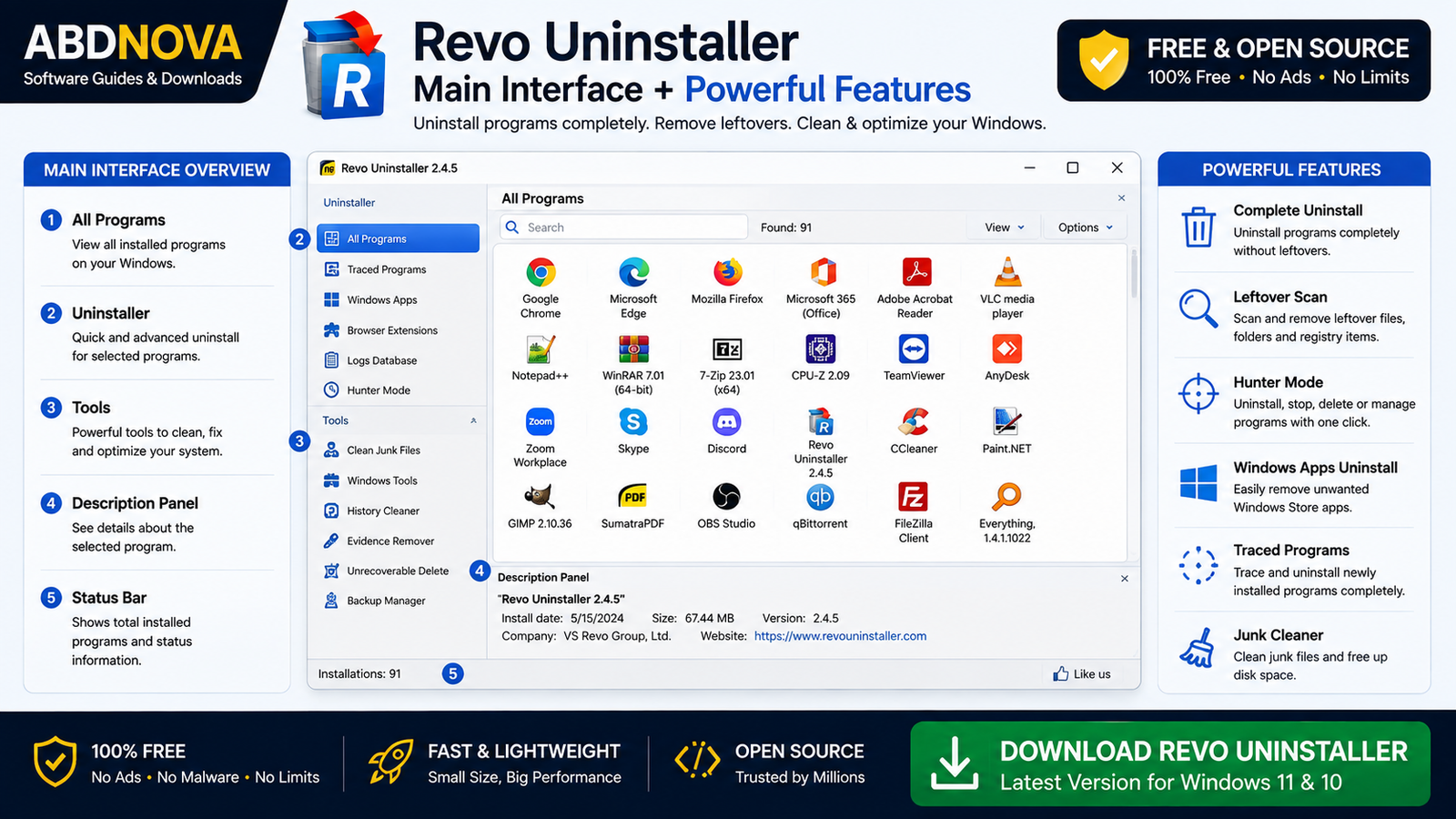Viewport: 1456px width, 819px height.
Task: Select Adobe Acrobat Reader icon
Action: [915, 272]
